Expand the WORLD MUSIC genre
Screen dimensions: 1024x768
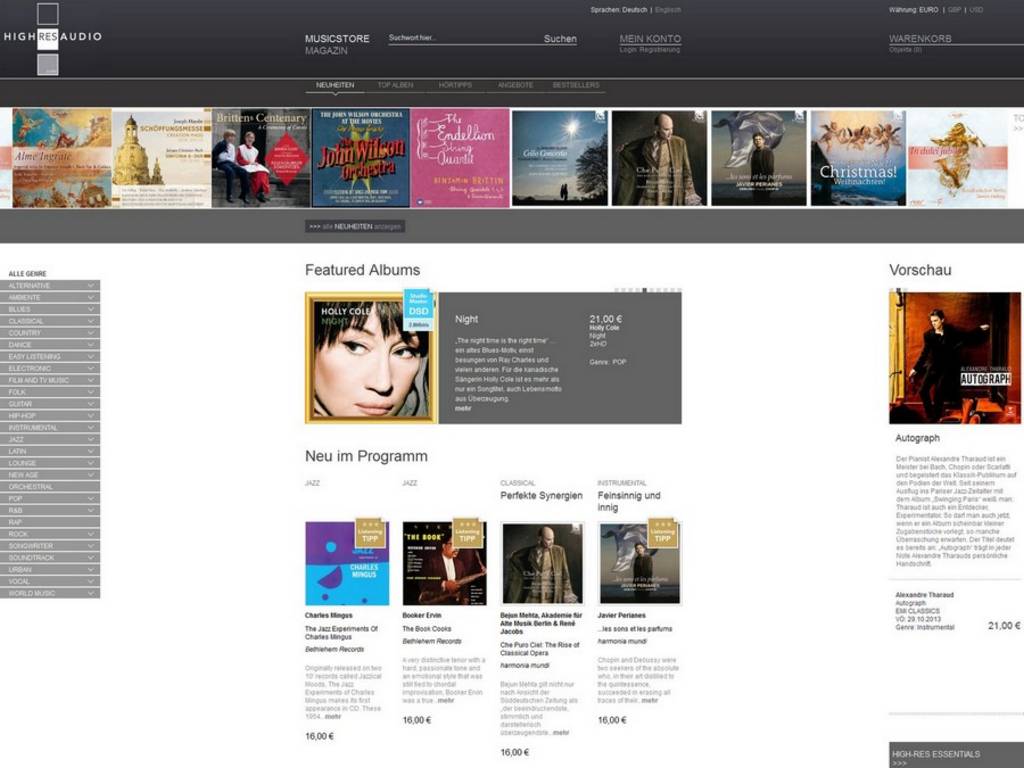coord(50,593)
